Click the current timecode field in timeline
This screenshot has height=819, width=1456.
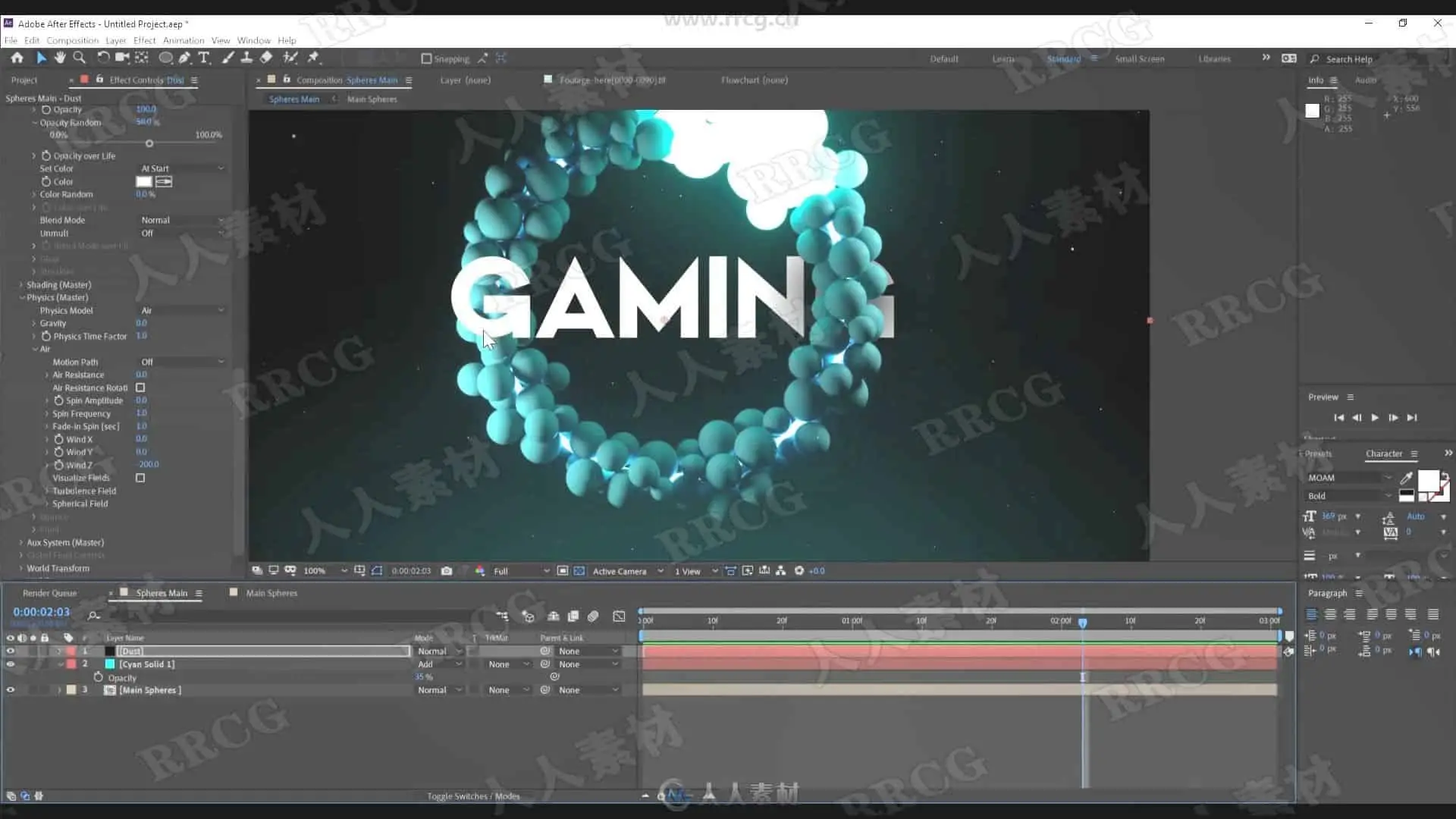41,612
